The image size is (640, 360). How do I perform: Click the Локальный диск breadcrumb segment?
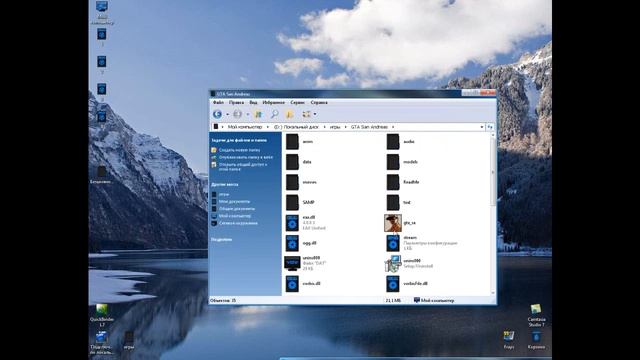296,127
